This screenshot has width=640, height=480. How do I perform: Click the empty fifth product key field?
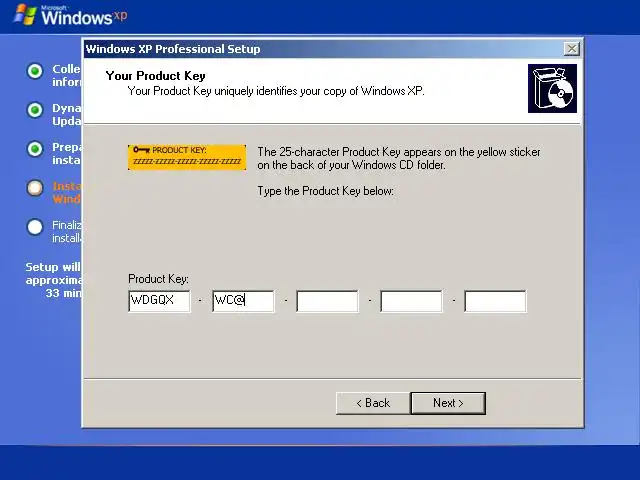pos(496,301)
